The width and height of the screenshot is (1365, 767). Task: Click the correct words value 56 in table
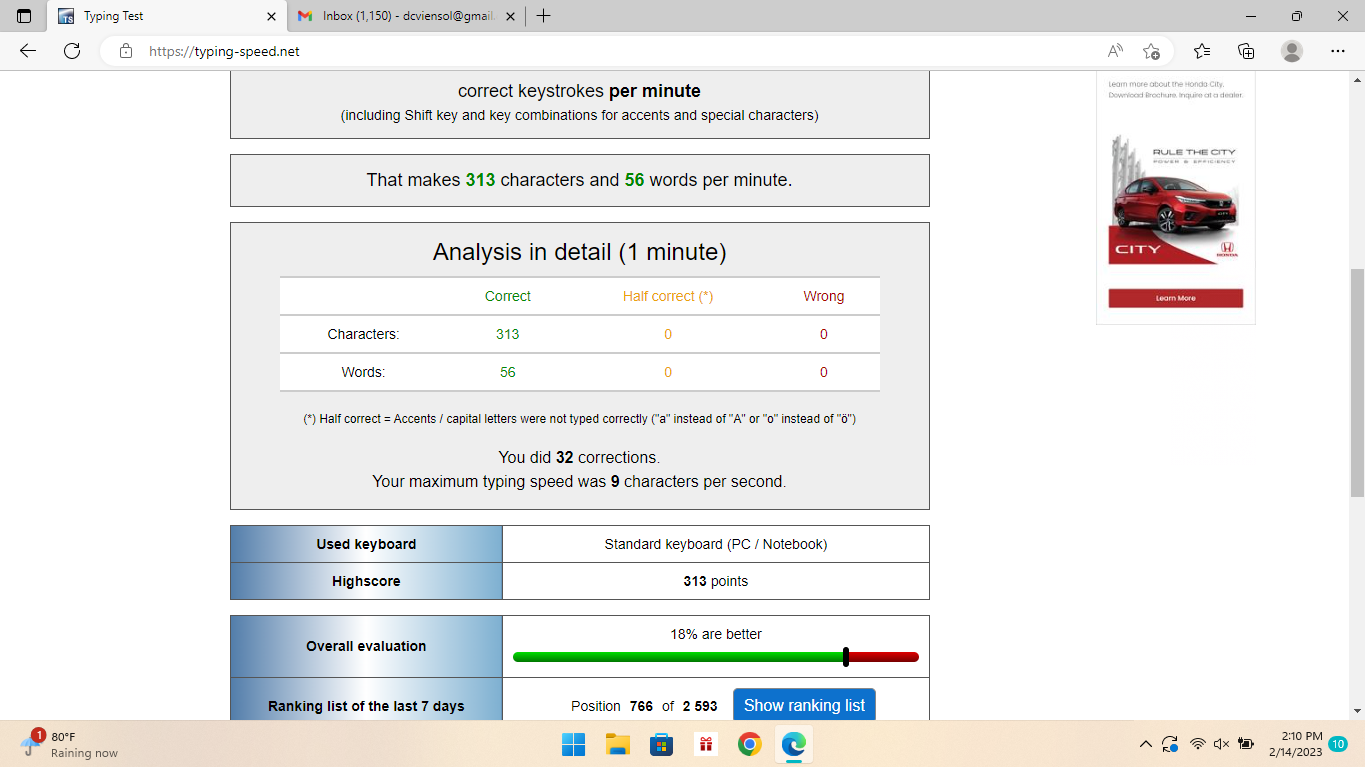(x=508, y=372)
